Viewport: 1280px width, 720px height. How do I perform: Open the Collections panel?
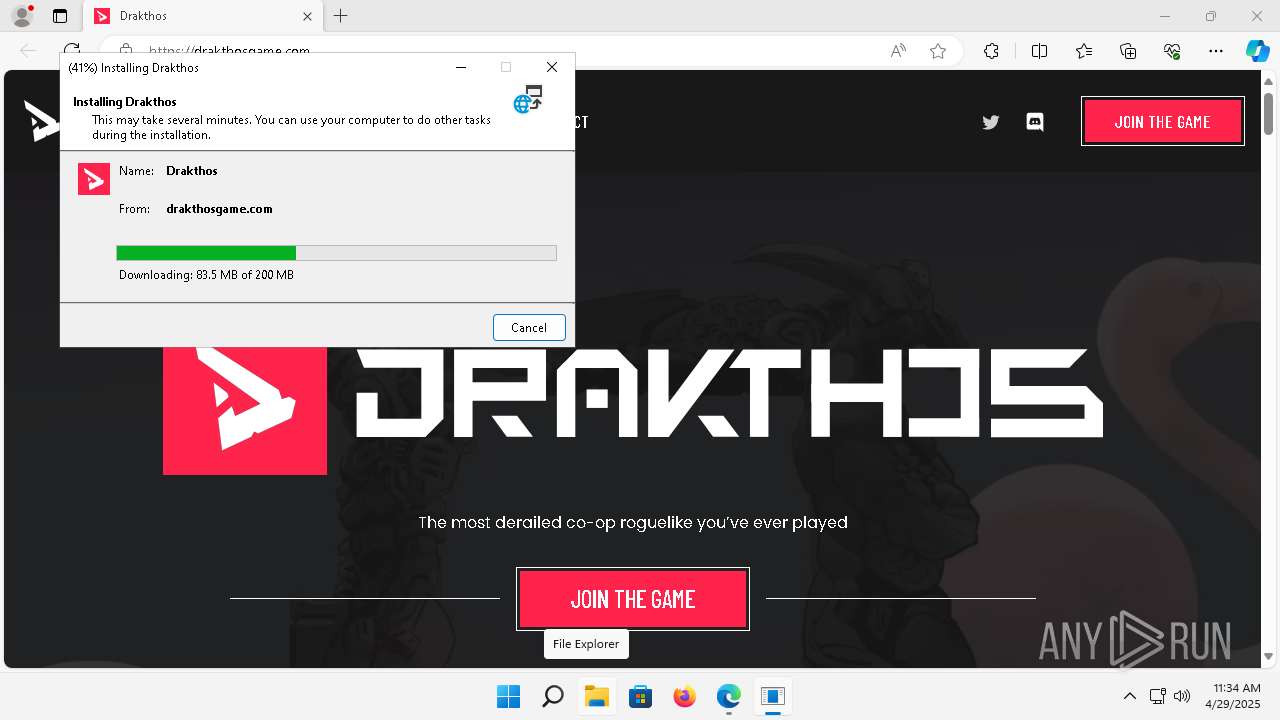click(x=1128, y=51)
